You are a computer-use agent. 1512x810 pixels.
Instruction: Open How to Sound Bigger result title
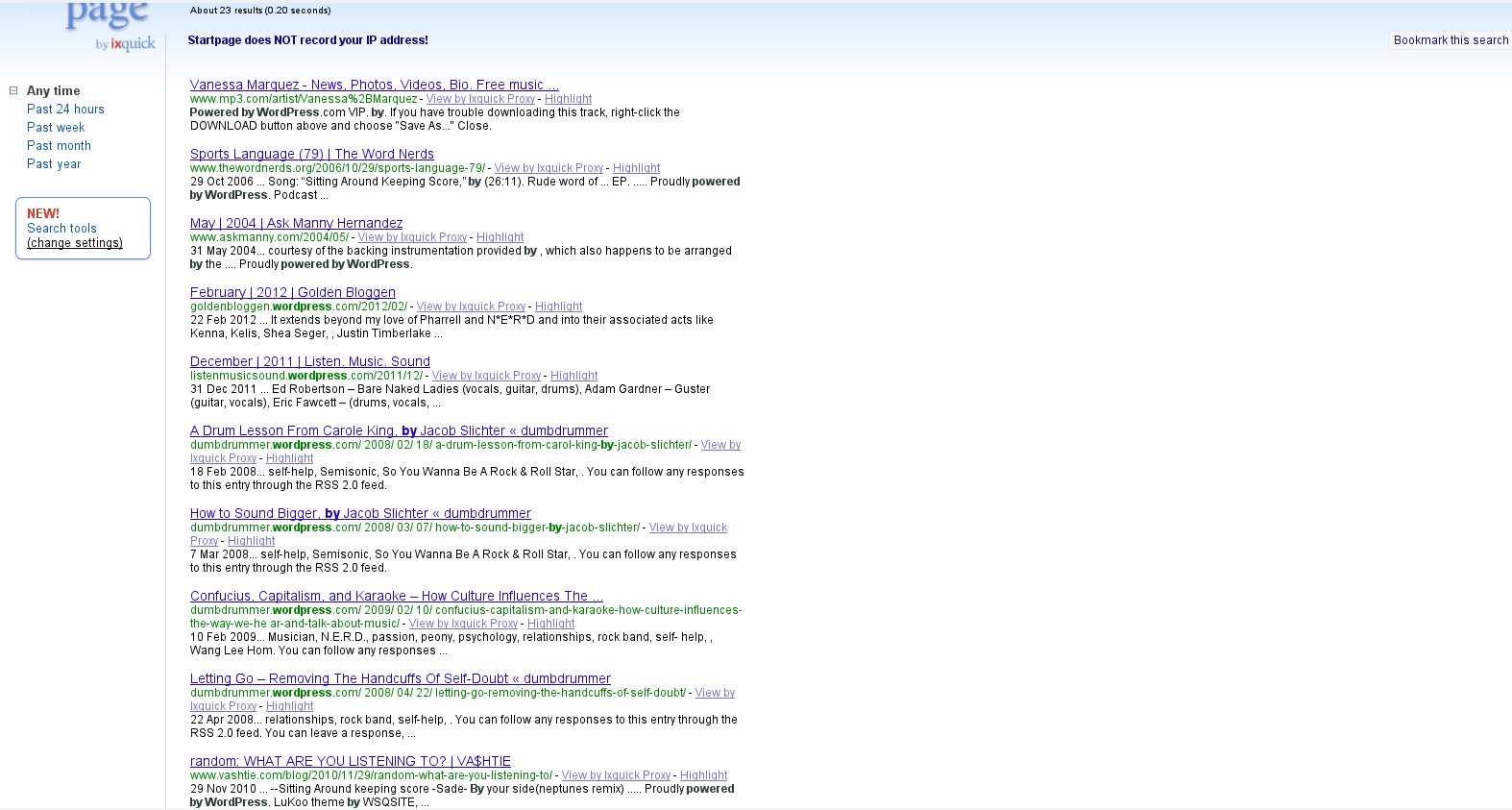pyautogui.click(x=360, y=513)
